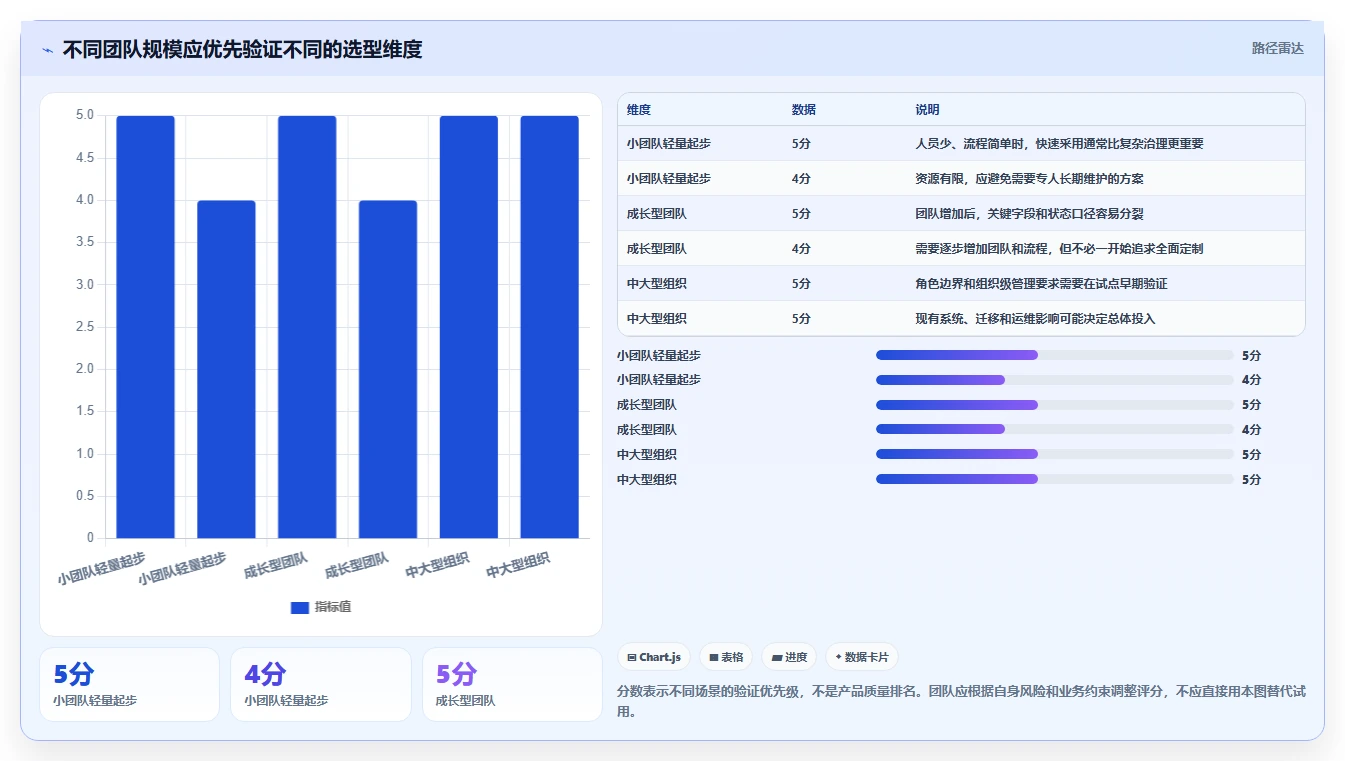Click the 0.5 y-axis label
Screen dimensions: 1345x761
[85, 496]
